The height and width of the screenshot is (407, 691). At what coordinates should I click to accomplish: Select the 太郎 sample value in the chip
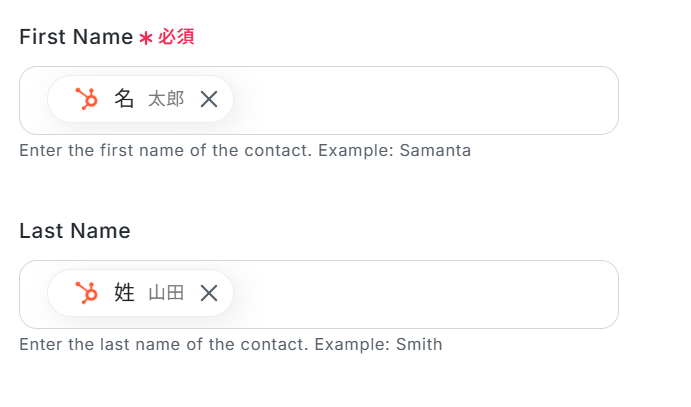tap(166, 99)
